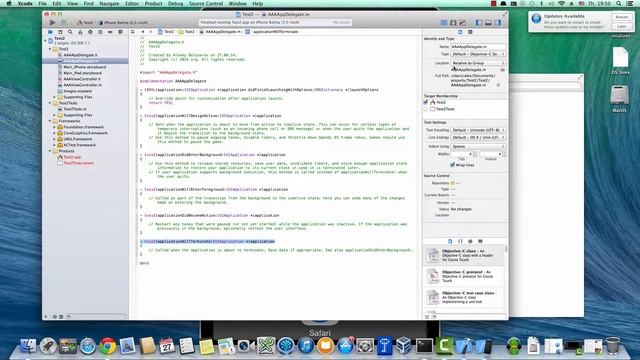640x360 pixels.
Task: Open Trash in the Dock
Action: [612, 345]
